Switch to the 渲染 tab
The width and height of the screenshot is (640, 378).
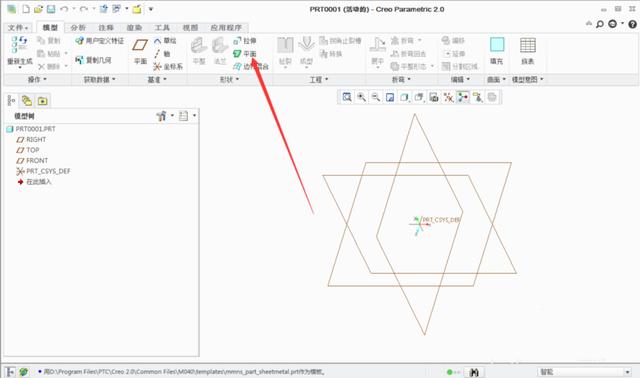coord(134,27)
